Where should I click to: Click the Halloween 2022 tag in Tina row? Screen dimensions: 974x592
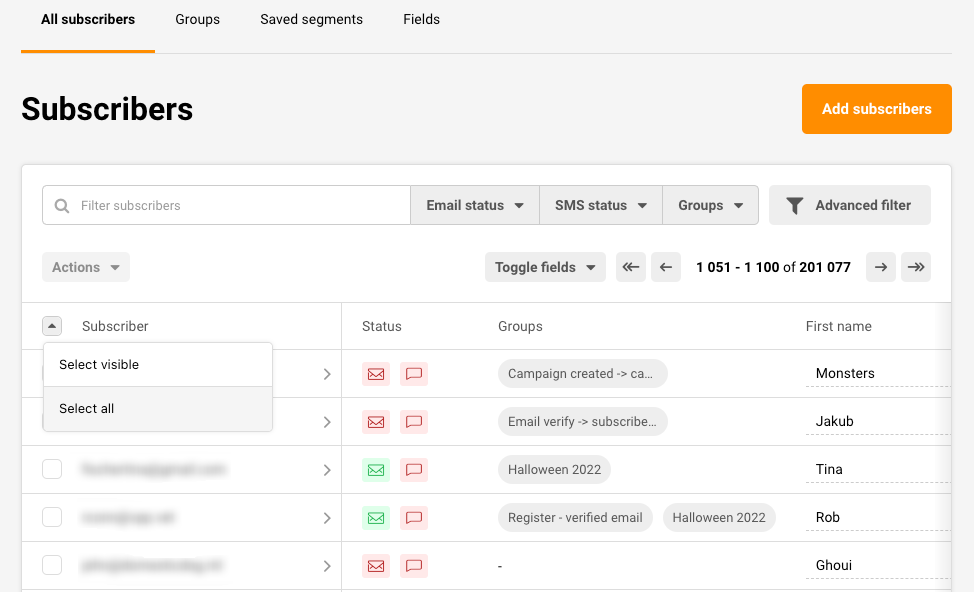coord(554,470)
